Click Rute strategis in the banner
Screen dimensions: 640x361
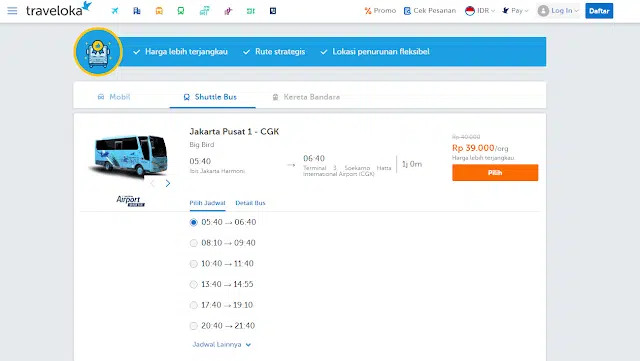(280, 52)
